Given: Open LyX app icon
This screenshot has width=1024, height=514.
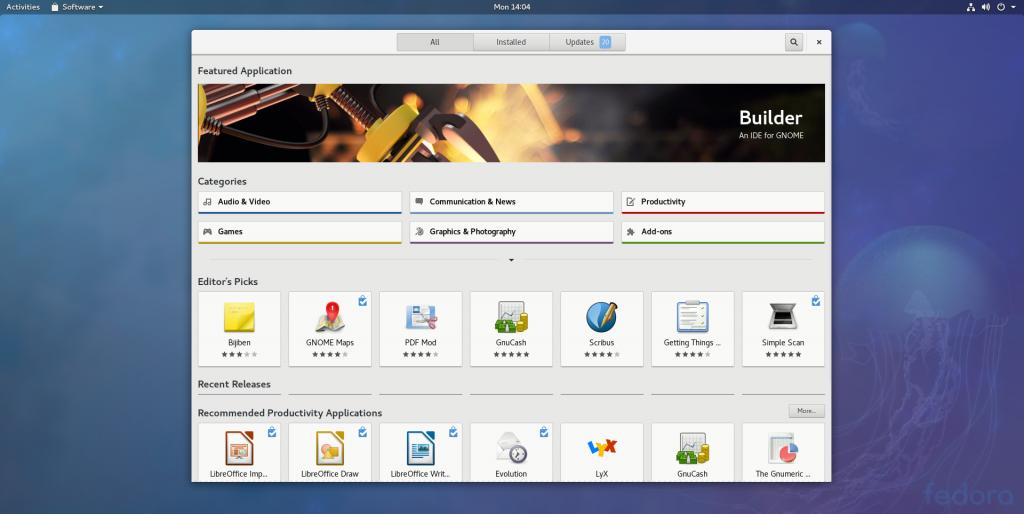Looking at the screenshot, I should [601, 448].
